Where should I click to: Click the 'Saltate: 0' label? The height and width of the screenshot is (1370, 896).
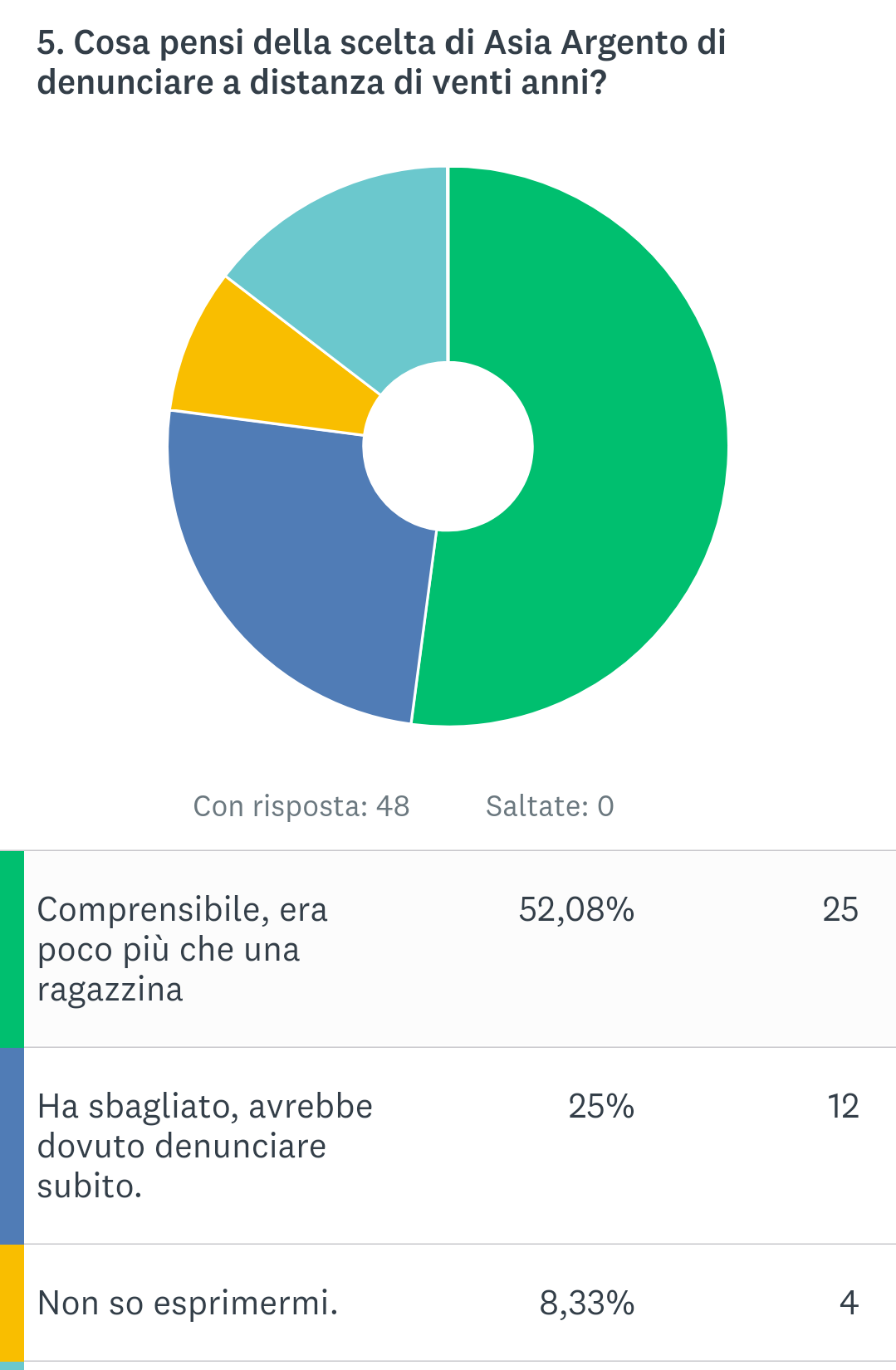coord(550,806)
